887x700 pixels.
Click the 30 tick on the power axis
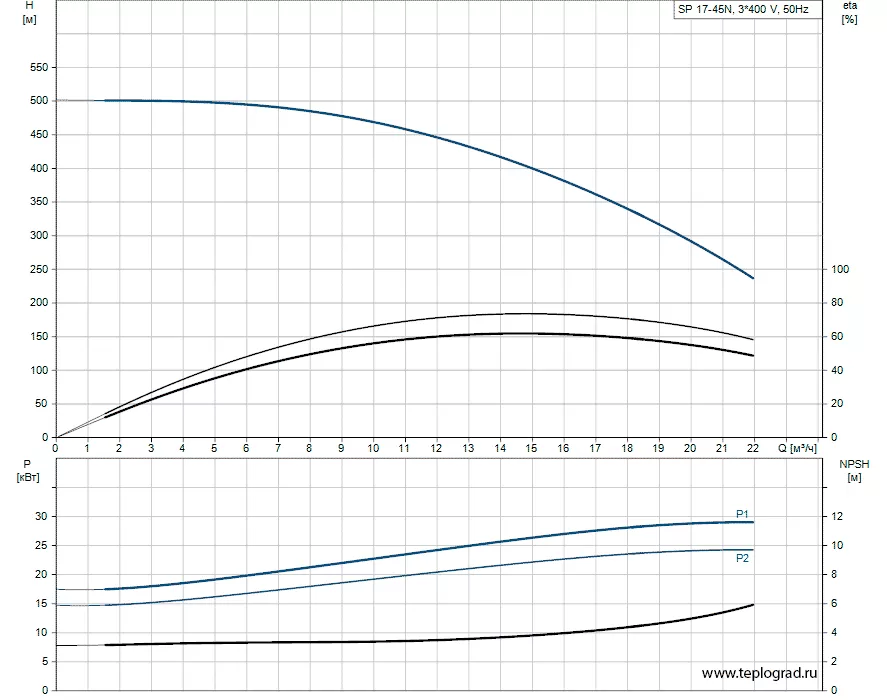point(40,516)
